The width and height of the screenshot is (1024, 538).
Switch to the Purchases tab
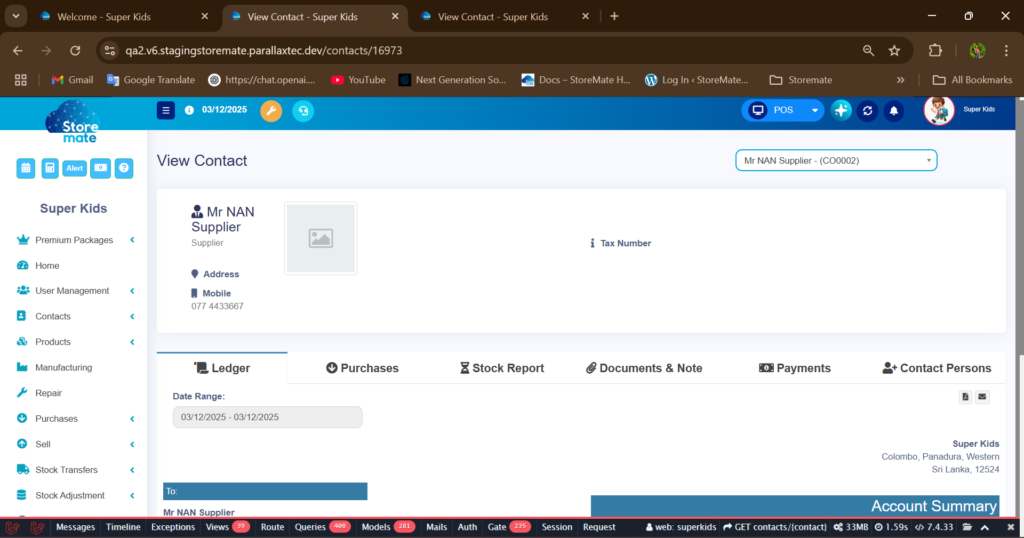362,368
